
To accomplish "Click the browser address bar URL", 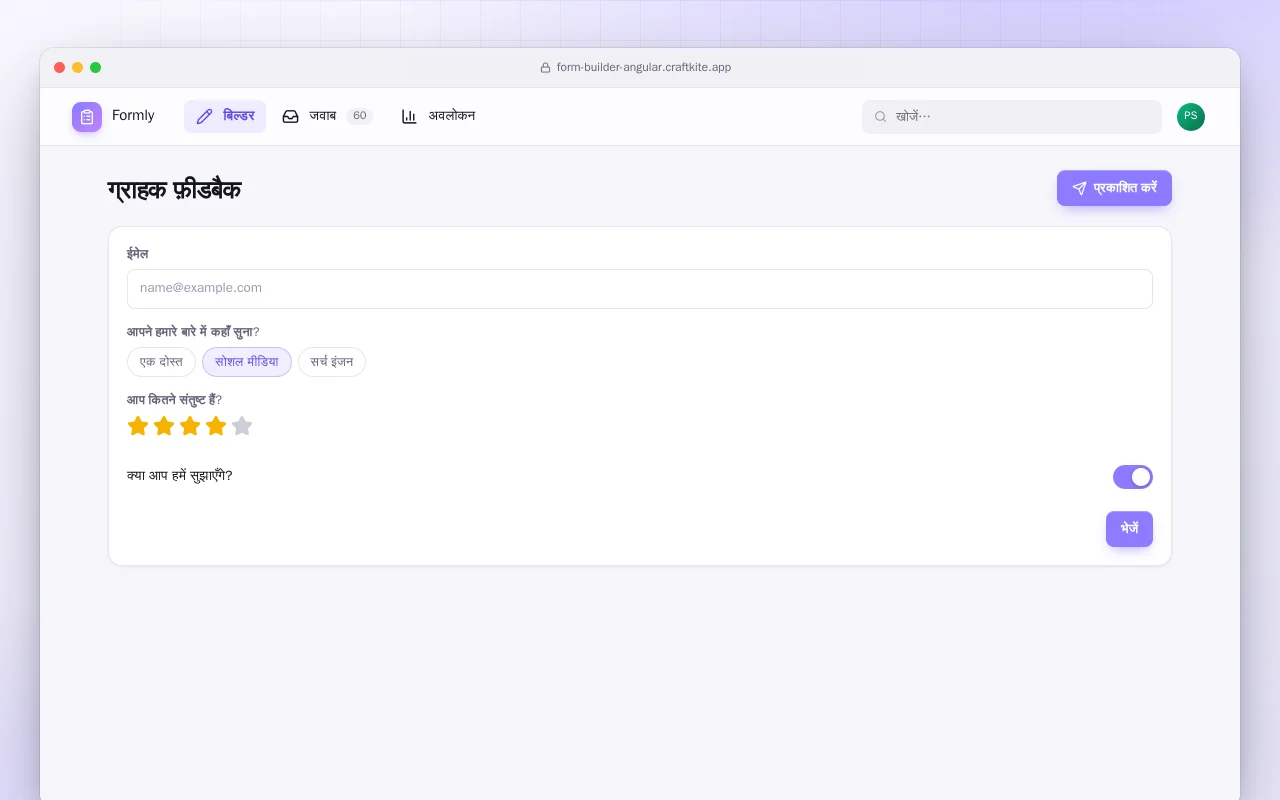I will [x=644, y=68].
